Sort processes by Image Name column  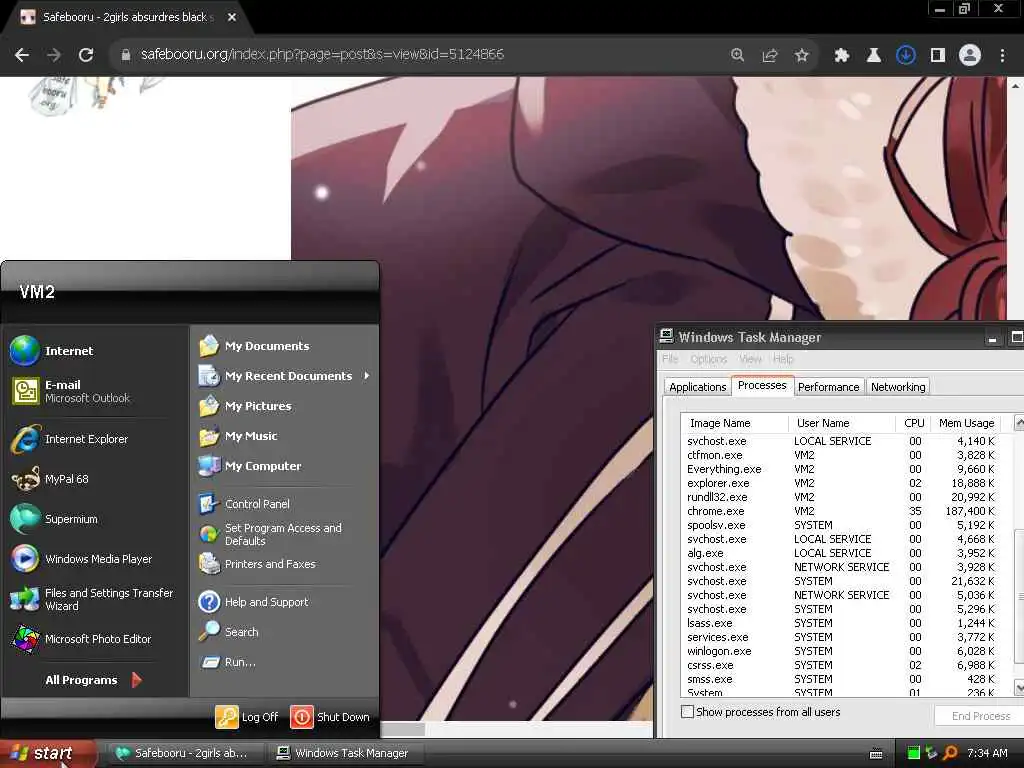[734, 423]
